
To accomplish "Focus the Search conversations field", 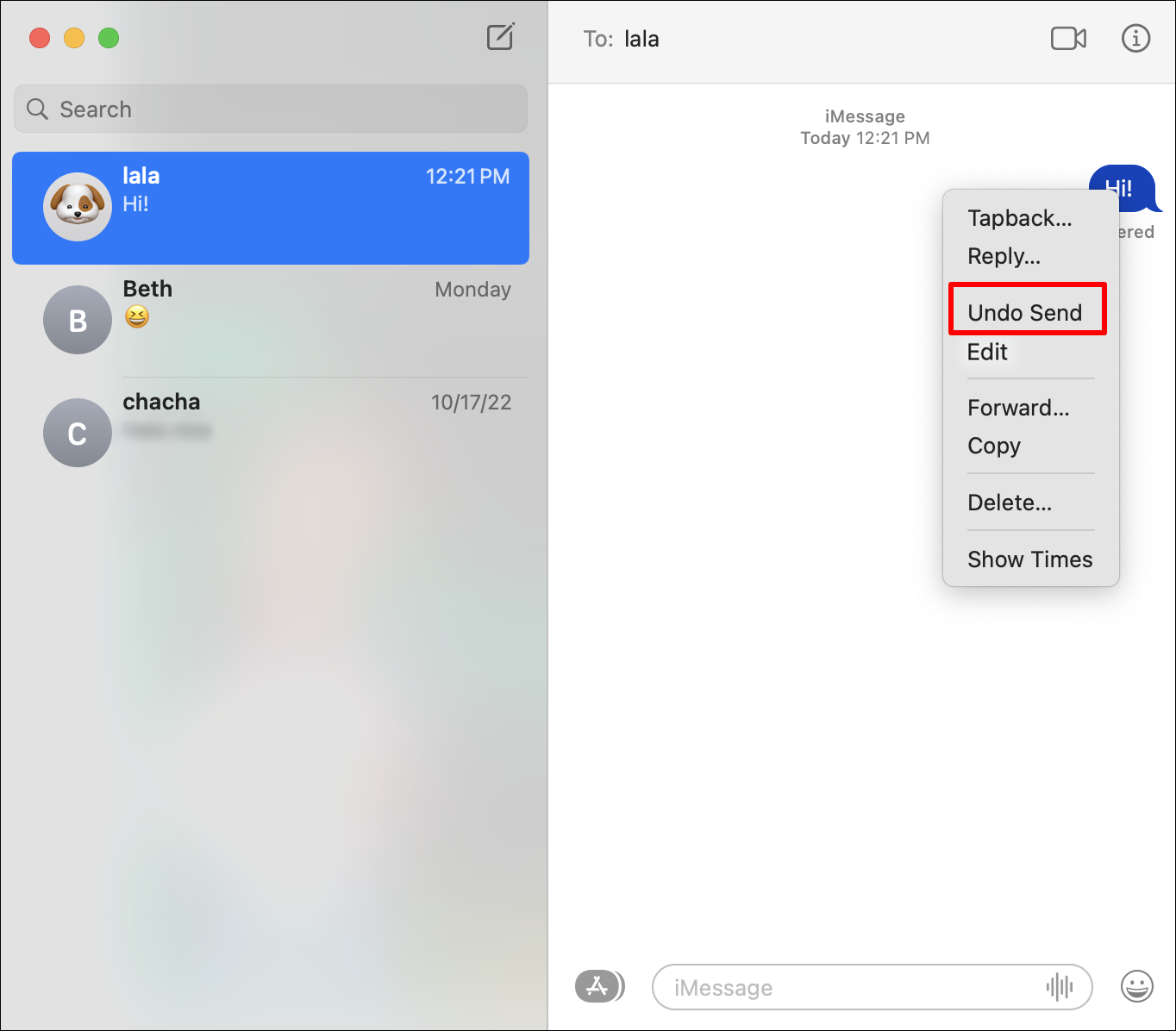I will [x=271, y=109].
